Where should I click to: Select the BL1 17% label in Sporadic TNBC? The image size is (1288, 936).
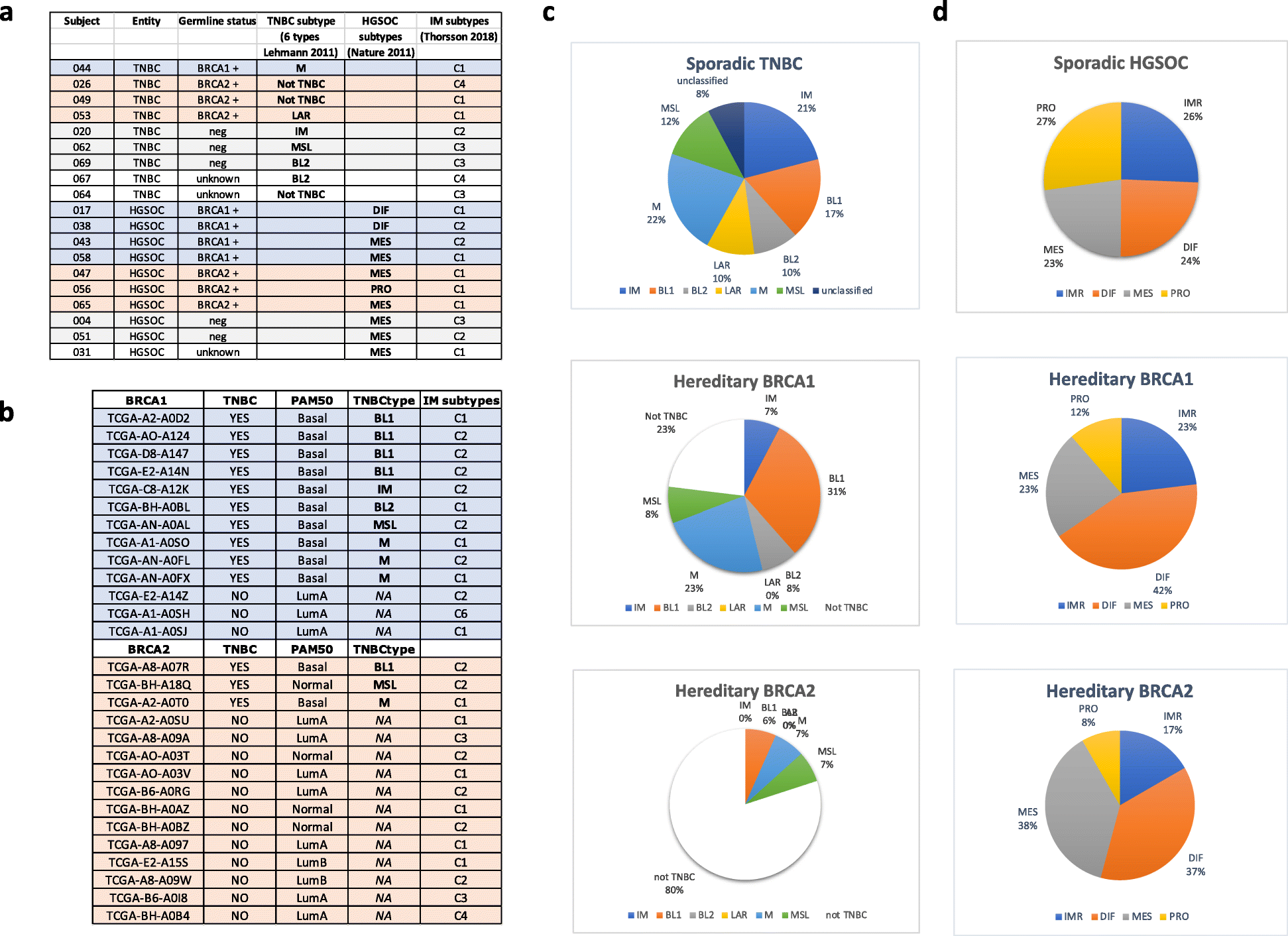pos(834,207)
